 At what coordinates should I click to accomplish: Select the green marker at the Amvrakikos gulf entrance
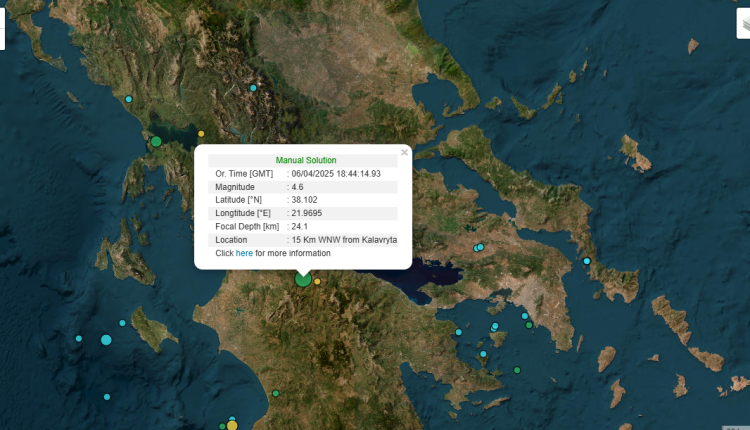coord(156,142)
